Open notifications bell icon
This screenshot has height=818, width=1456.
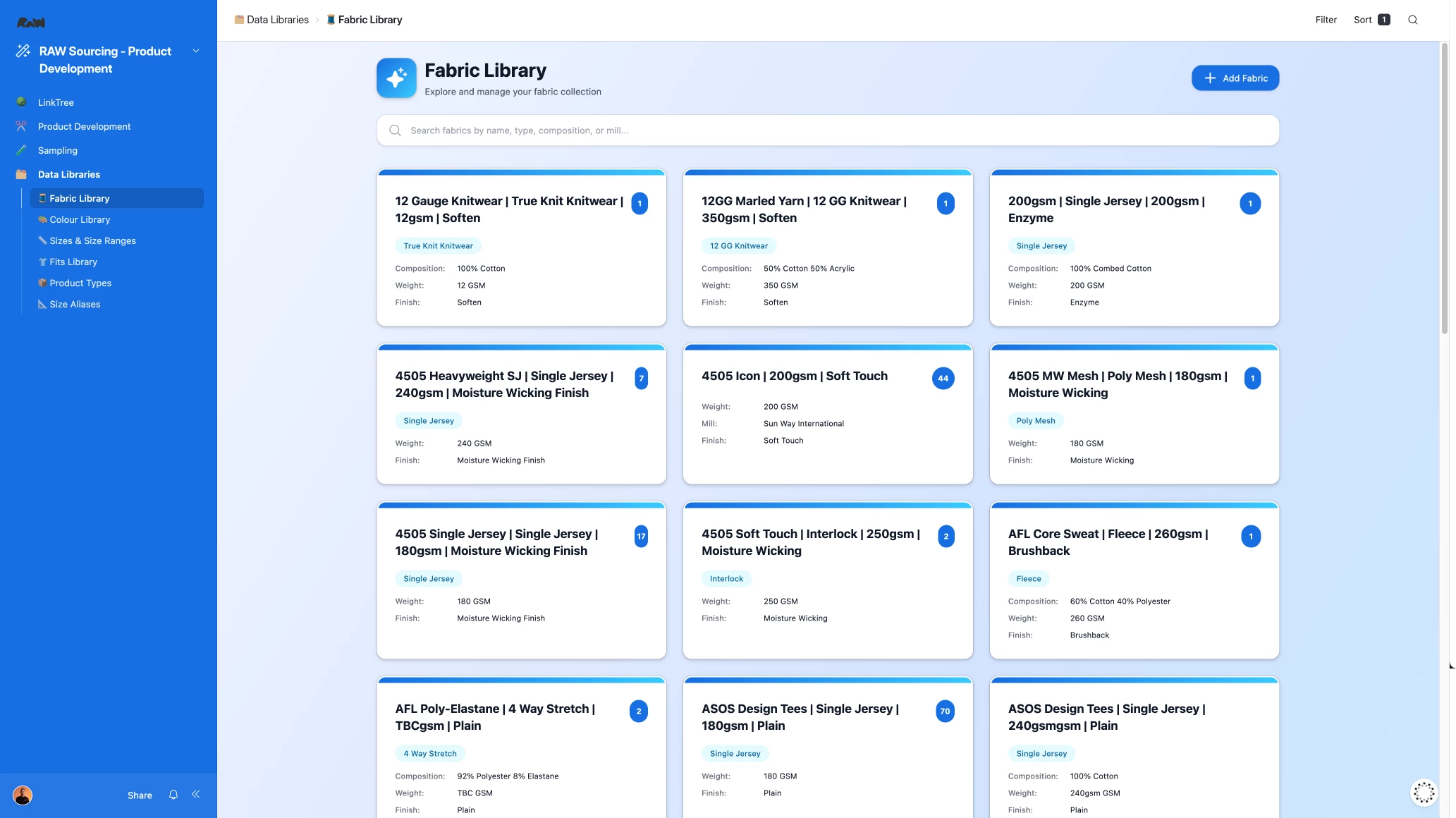tap(173, 795)
